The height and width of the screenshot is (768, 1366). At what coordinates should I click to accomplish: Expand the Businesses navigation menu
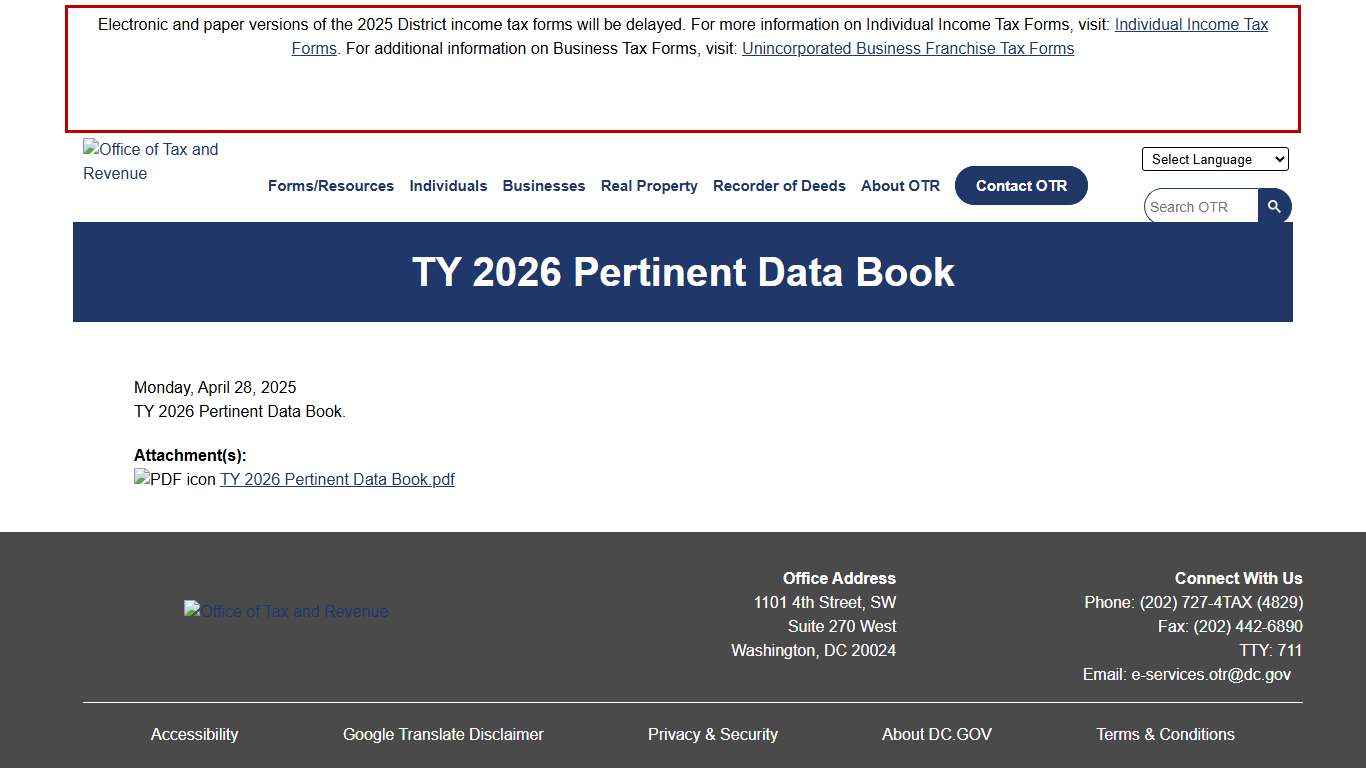pos(543,186)
